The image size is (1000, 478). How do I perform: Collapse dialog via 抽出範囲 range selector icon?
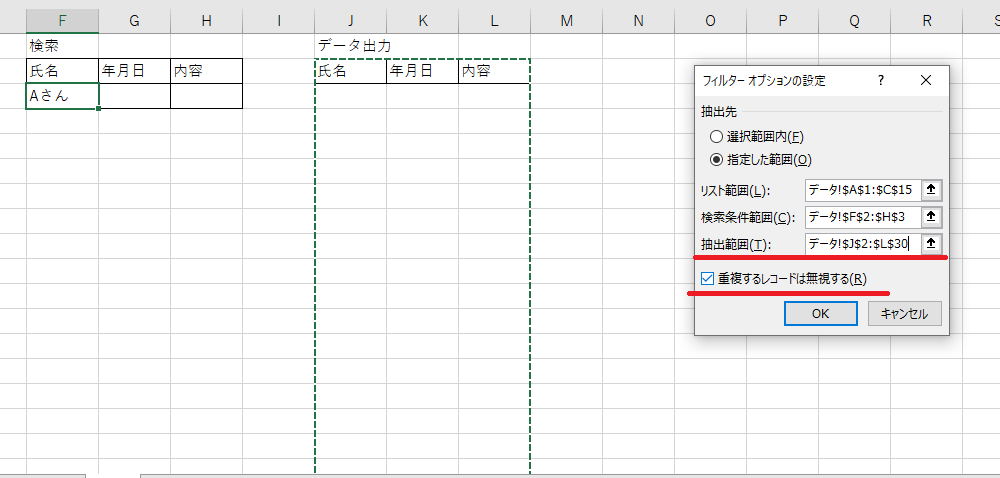pos(931,243)
